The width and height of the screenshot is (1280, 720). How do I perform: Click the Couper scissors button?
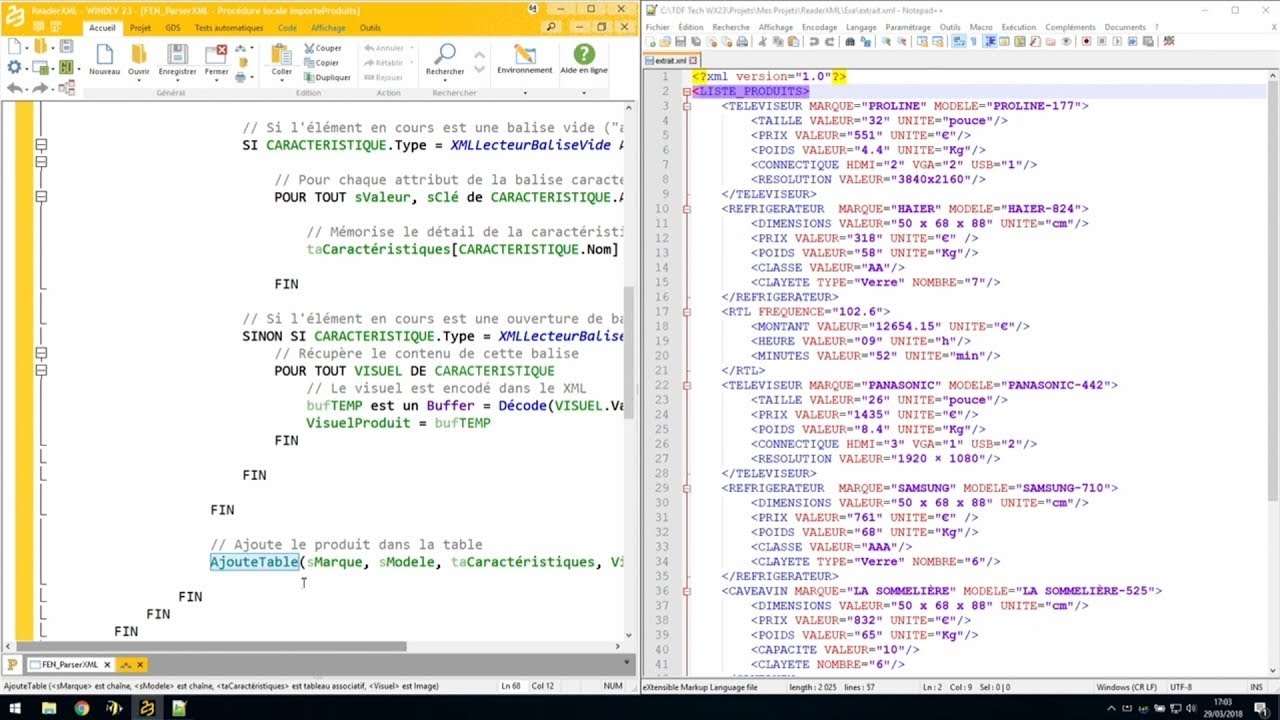click(x=322, y=48)
